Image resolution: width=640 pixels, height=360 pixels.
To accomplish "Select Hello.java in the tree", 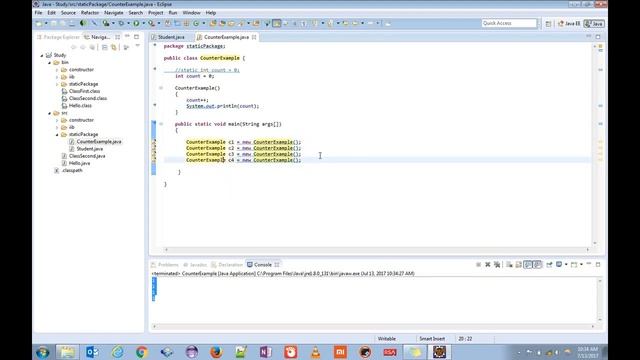I will coord(79,163).
